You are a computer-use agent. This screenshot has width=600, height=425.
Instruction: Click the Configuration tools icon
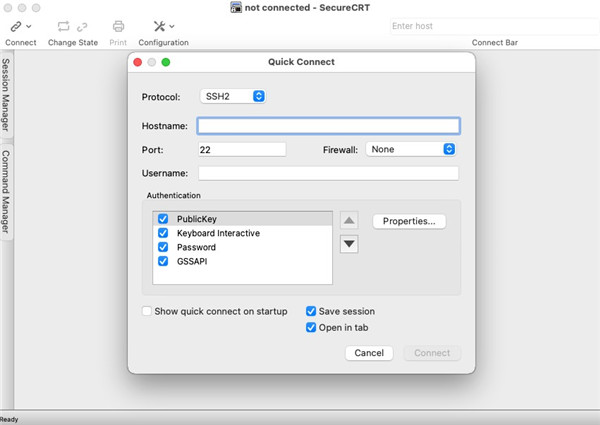point(159,26)
